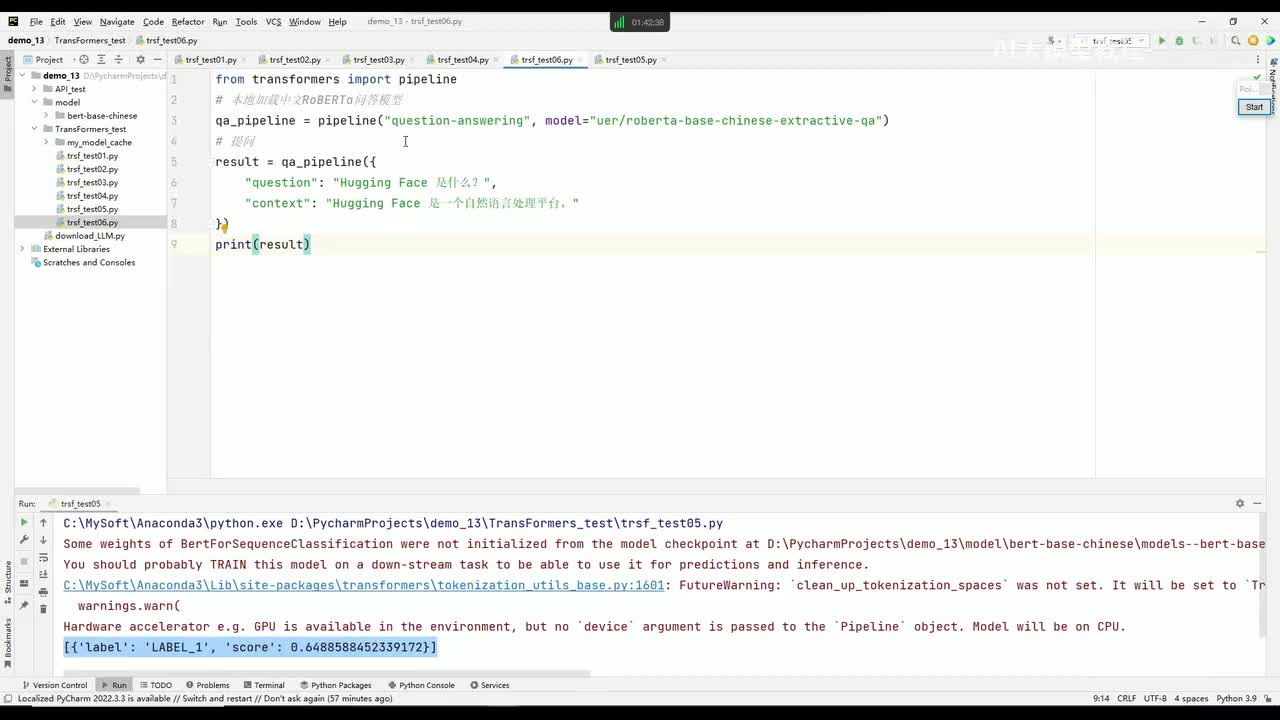Screen dimensions: 1280x720
Task: Collapse the demo_13 project root
Action: (x=22, y=75)
